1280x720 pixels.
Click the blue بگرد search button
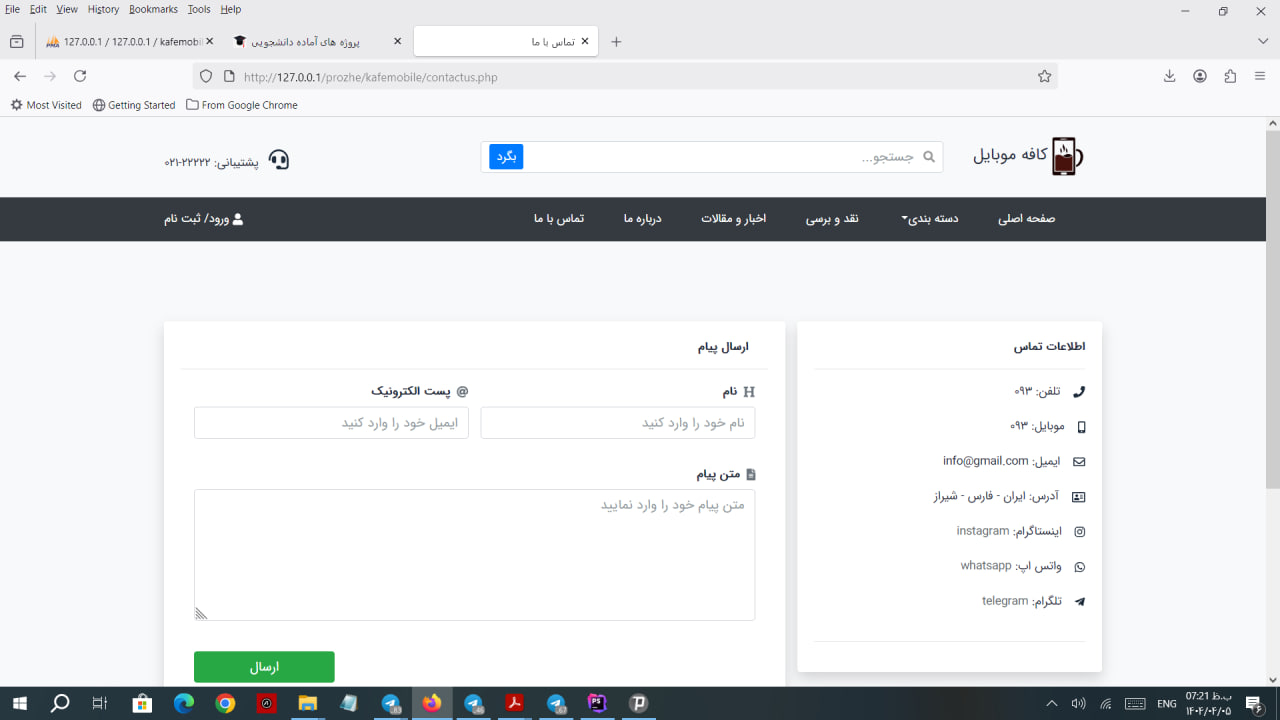coord(506,157)
